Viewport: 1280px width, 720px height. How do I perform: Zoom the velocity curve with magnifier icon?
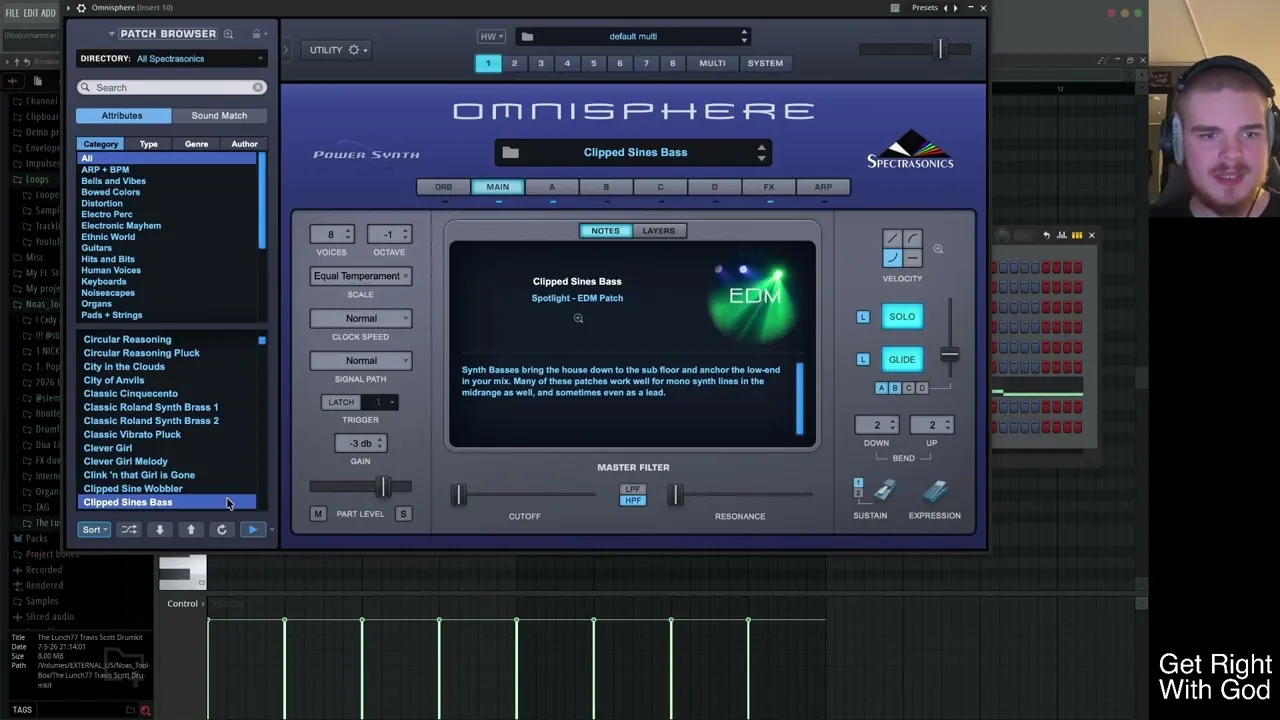[938, 249]
